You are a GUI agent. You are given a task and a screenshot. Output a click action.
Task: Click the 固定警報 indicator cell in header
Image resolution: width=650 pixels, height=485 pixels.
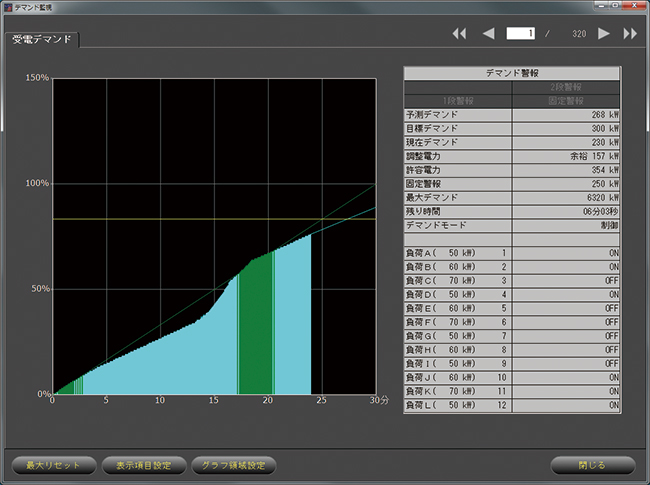[566, 101]
